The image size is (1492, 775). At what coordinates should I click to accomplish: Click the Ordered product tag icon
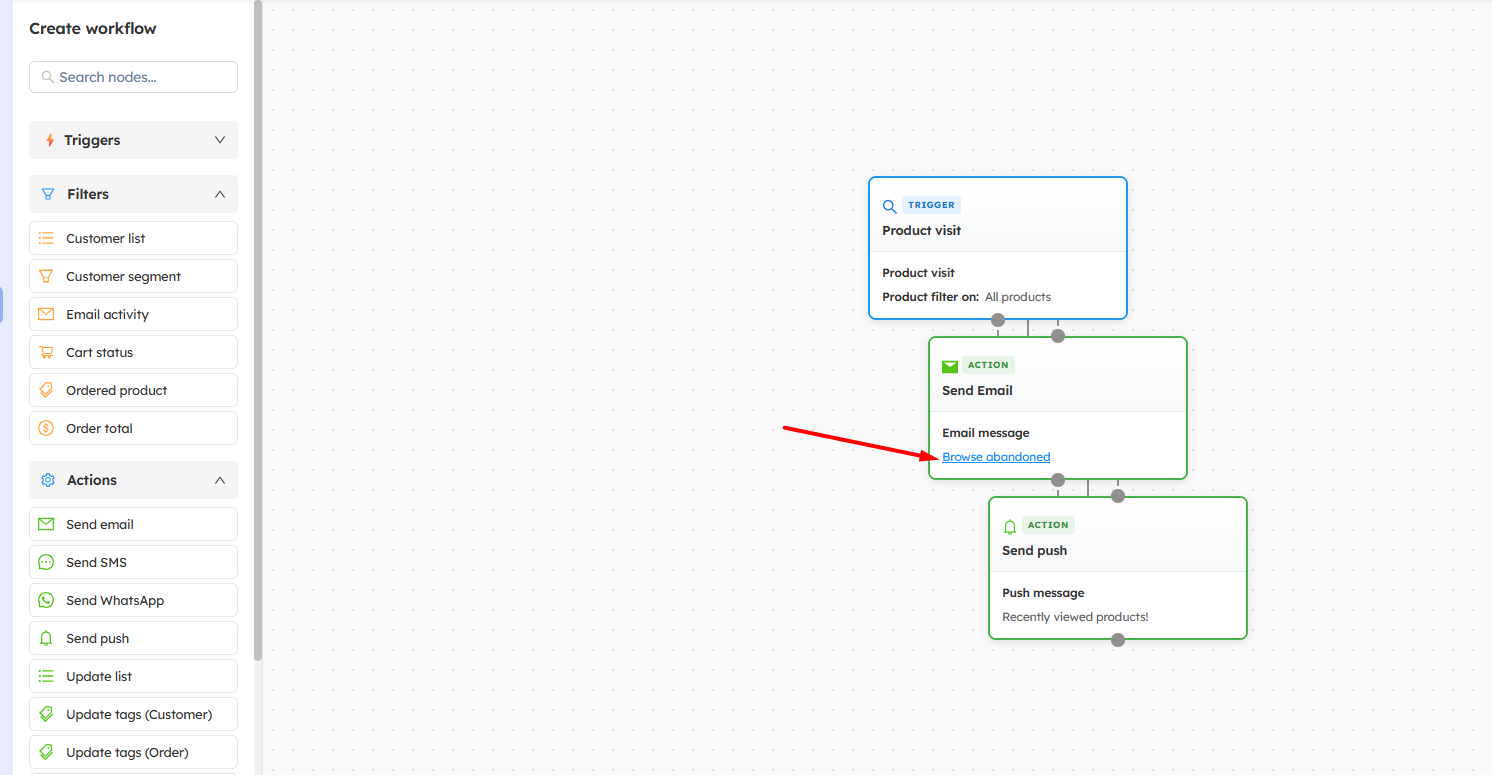(46, 390)
